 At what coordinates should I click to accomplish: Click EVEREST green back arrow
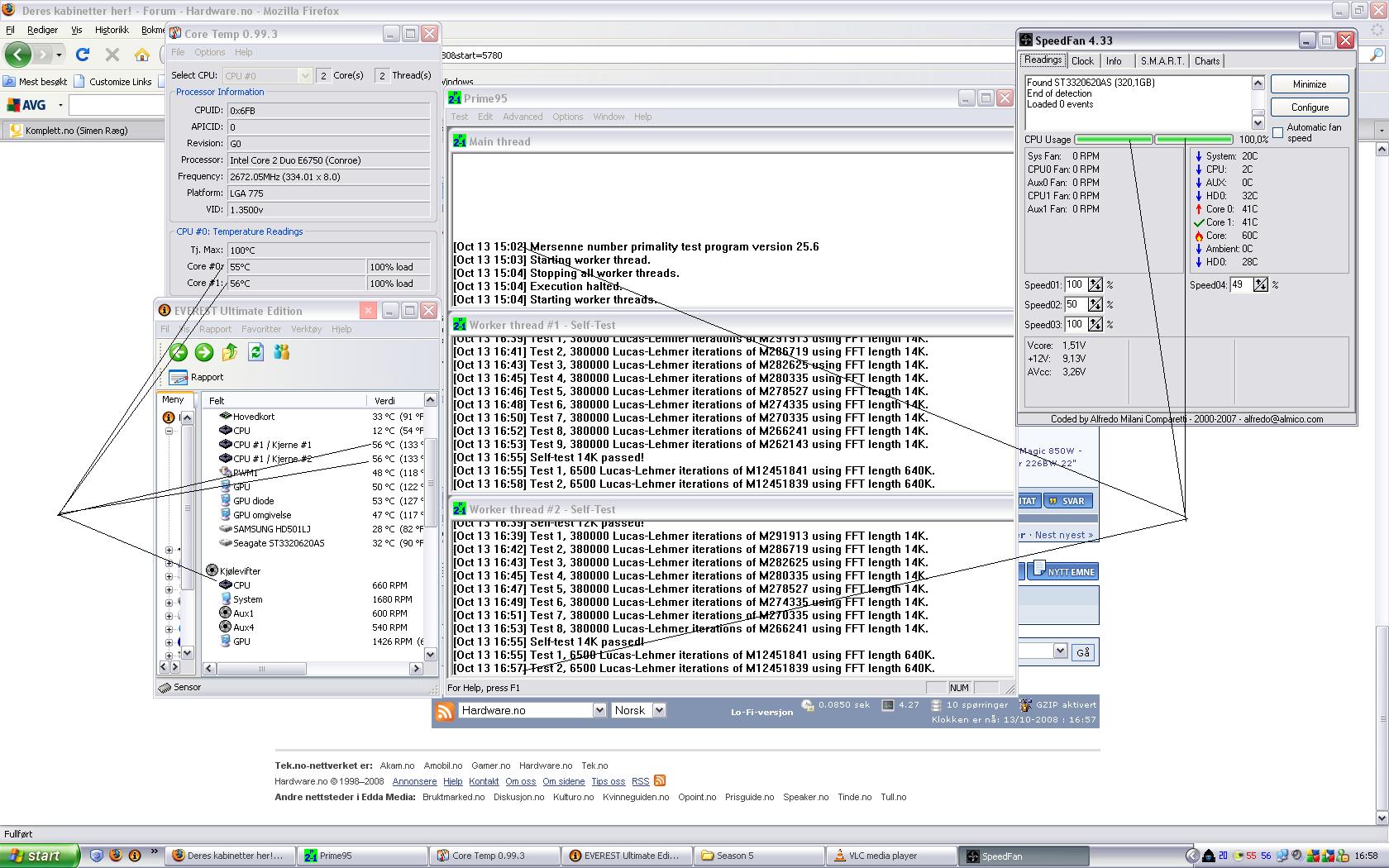click(x=179, y=352)
